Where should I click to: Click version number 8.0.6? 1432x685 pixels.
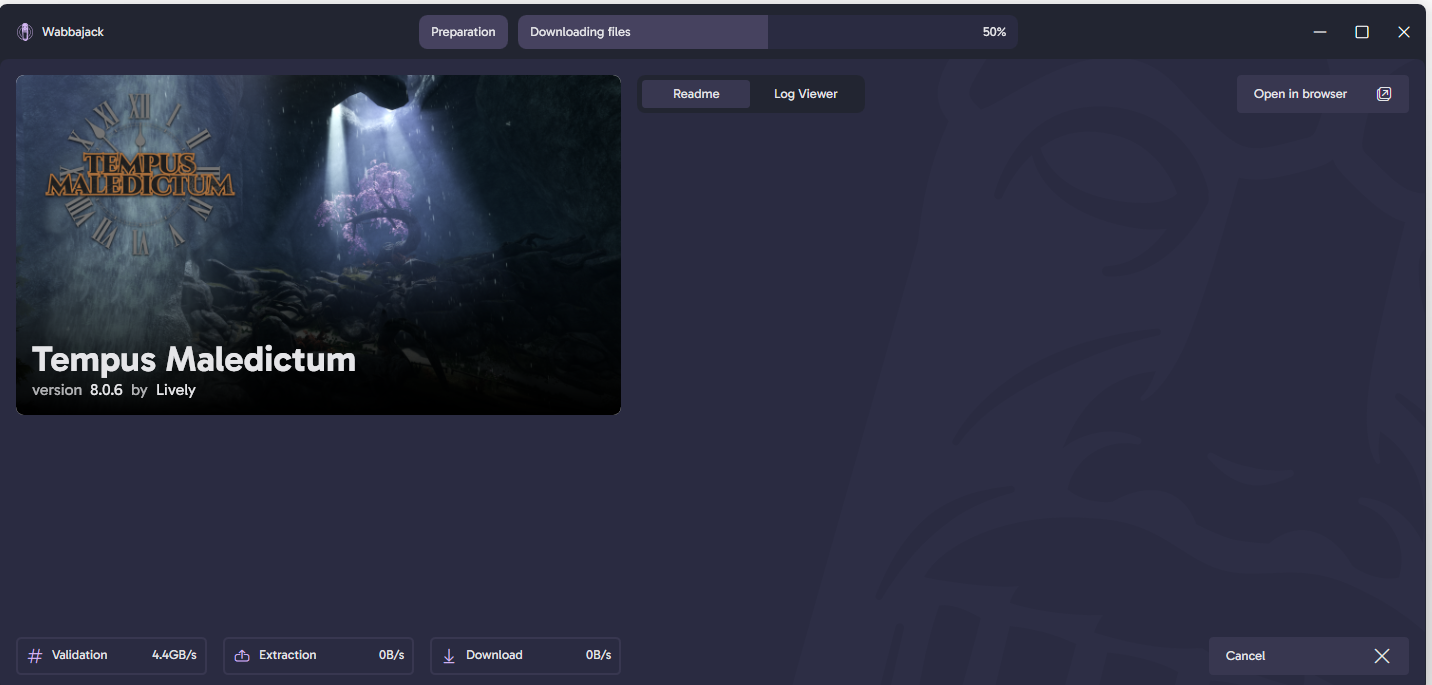click(106, 390)
